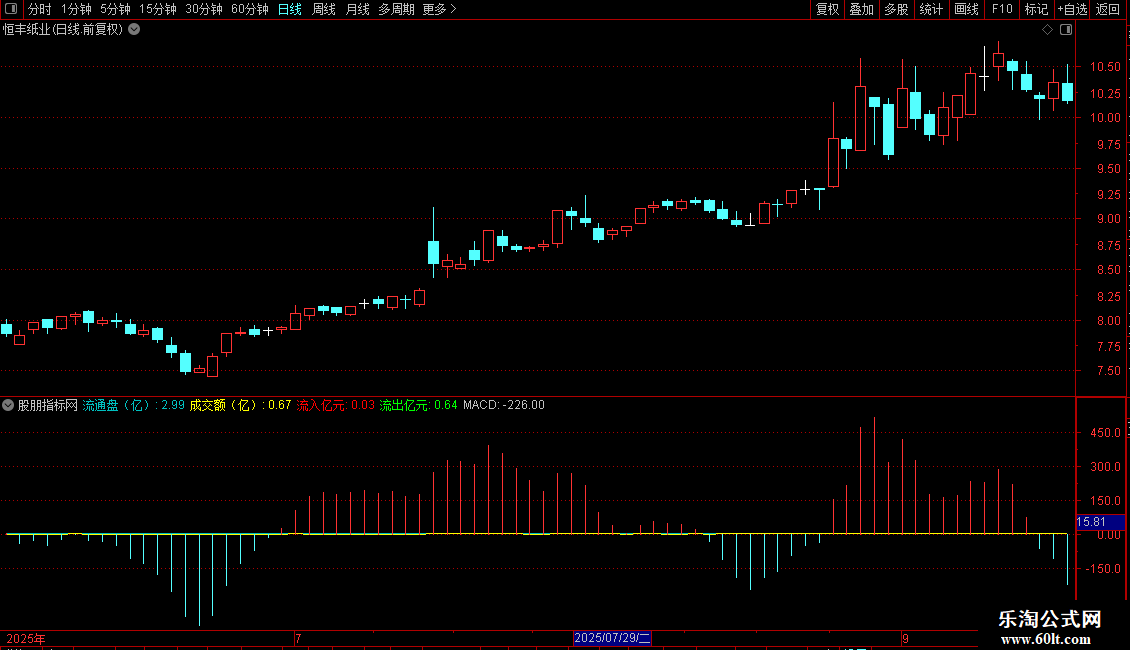Click the 标记 mark button
Viewport: 1130px width, 650px height.
(1036, 9)
